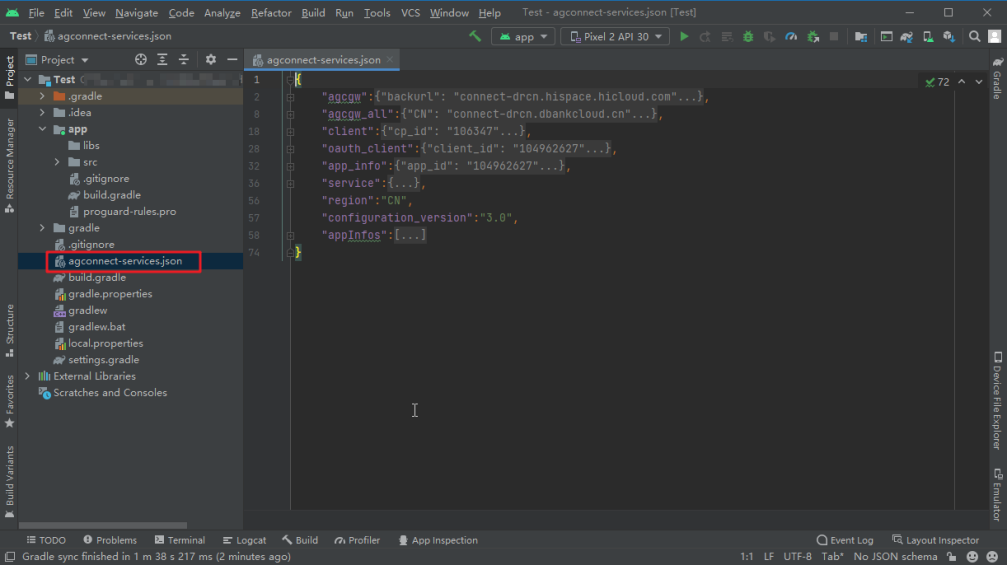This screenshot has width=1007, height=565.
Task: Run the app with the green play button
Action: tap(684, 37)
